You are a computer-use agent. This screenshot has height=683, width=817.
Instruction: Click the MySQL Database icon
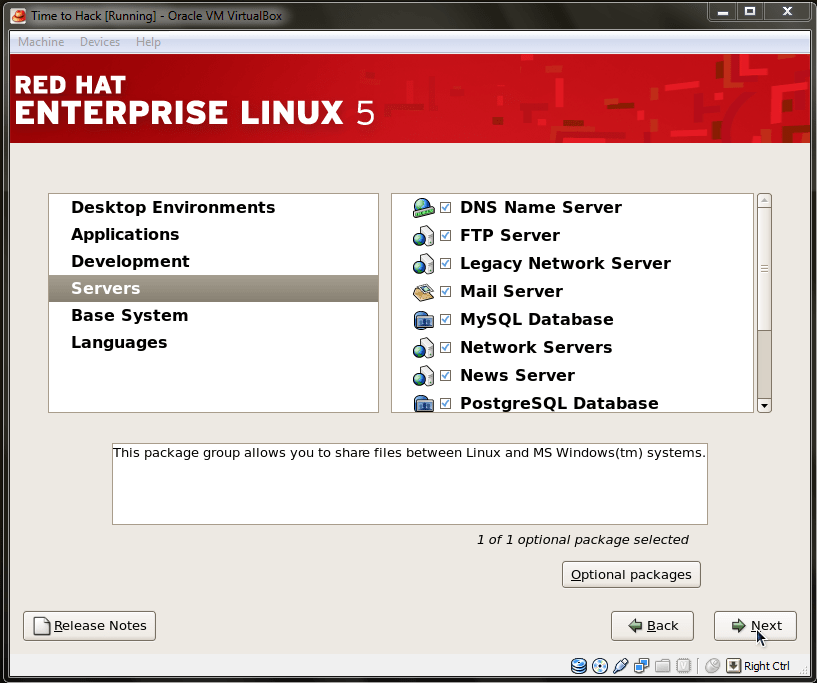point(423,320)
